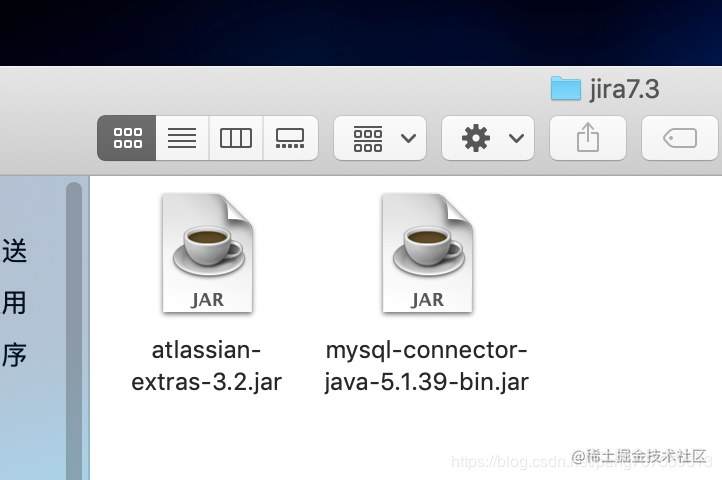Click the jira7.3 window title text
The height and width of the screenshot is (480, 722).
624,89
